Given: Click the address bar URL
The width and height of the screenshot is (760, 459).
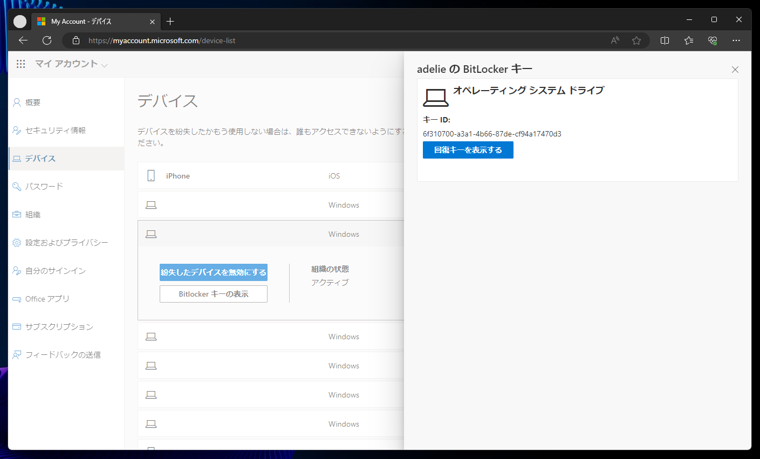Looking at the screenshot, I should [x=162, y=41].
